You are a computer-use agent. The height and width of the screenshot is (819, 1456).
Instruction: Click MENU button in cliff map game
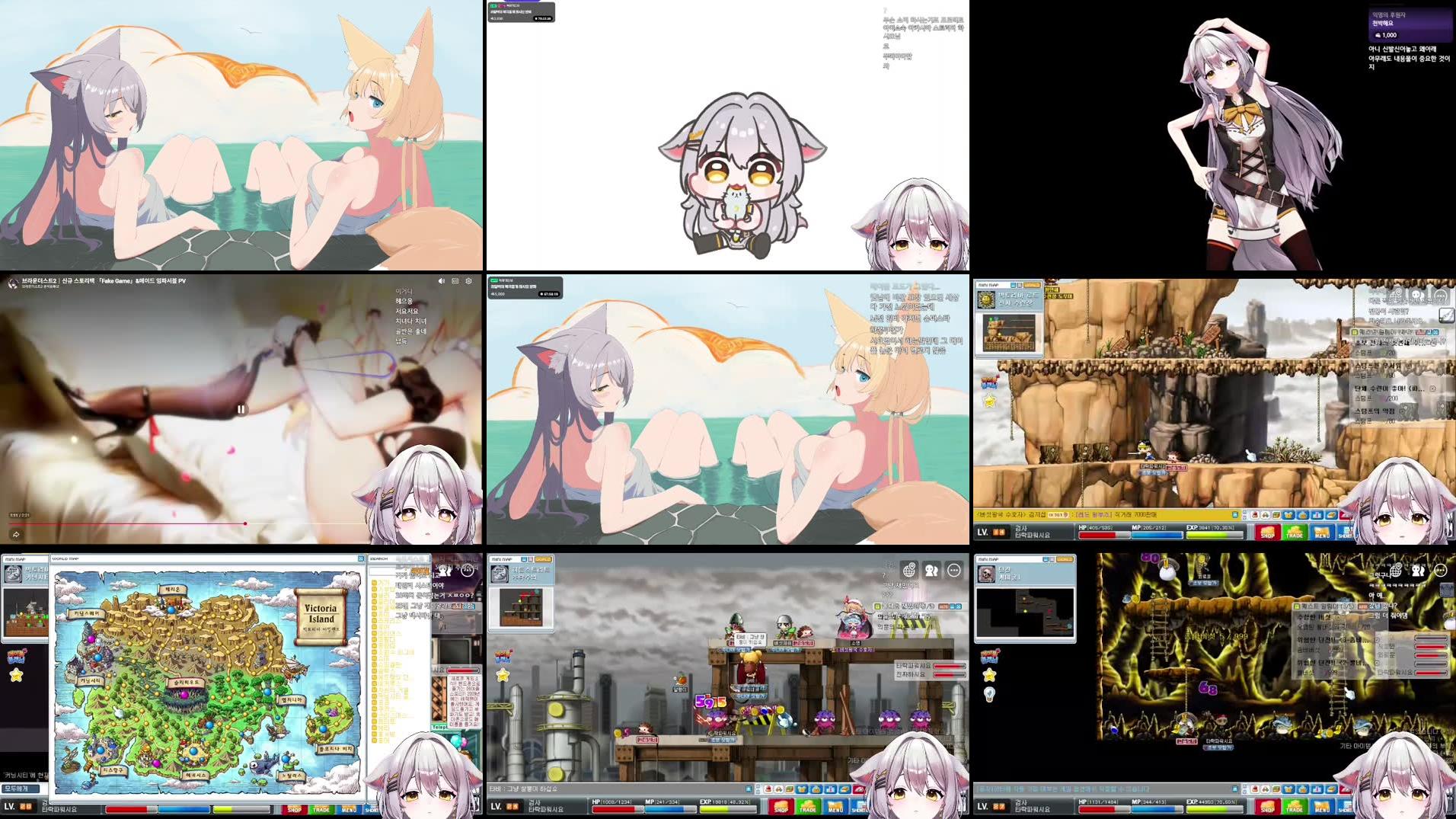click(1322, 533)
